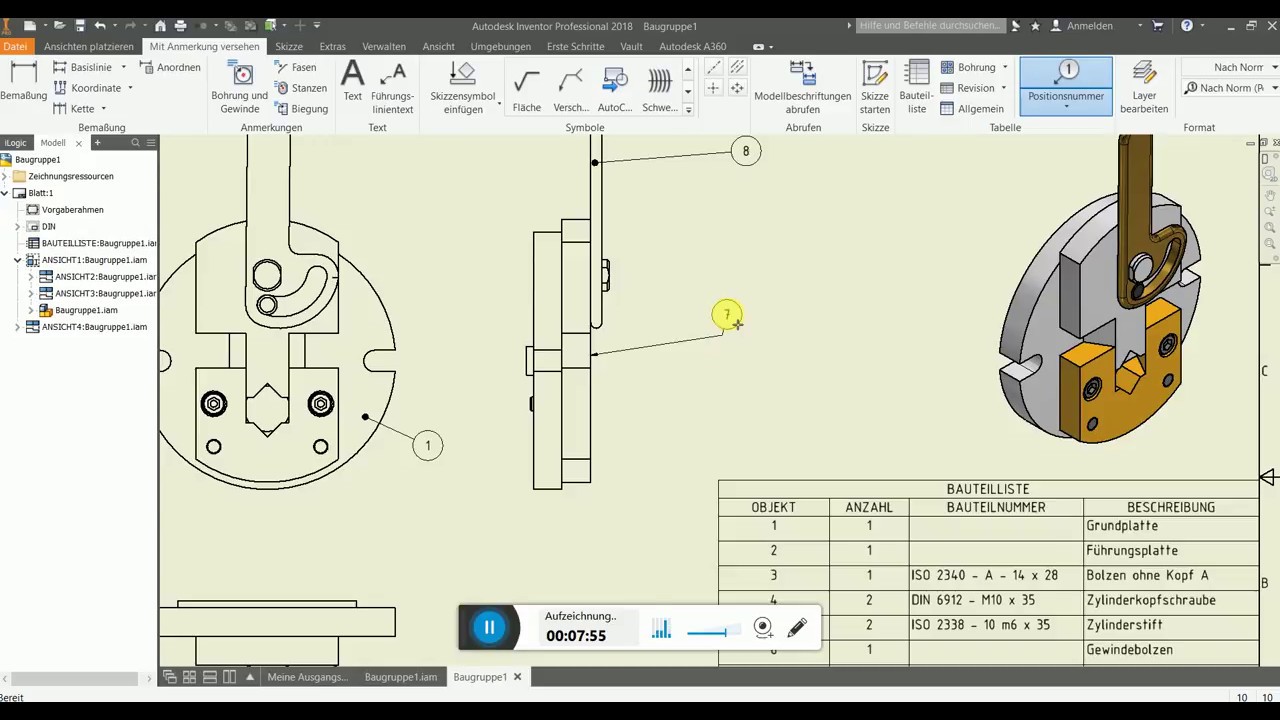Click Modellbeschriftungen abrufen icon

[802, 87]
